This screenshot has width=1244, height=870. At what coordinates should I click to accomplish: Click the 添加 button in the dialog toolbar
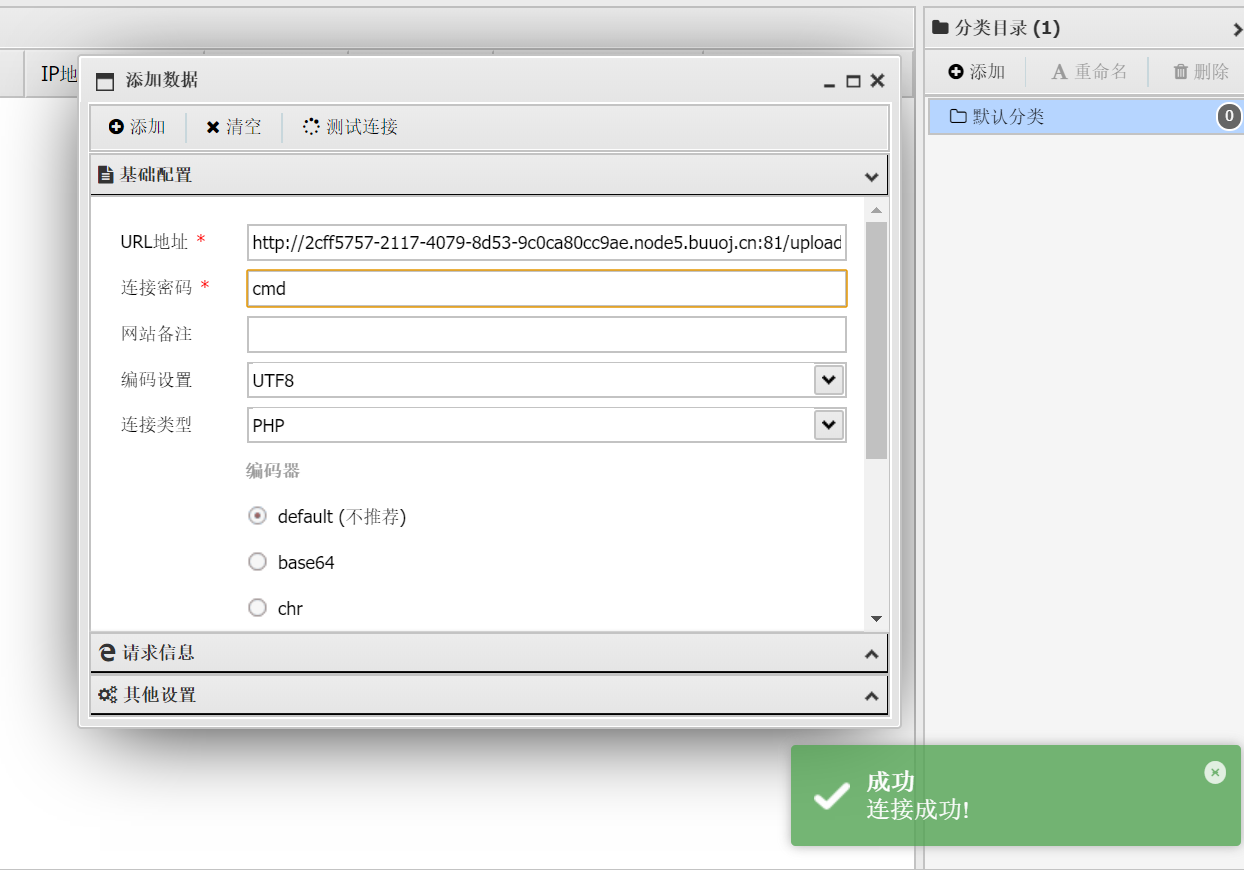point(137,127)
